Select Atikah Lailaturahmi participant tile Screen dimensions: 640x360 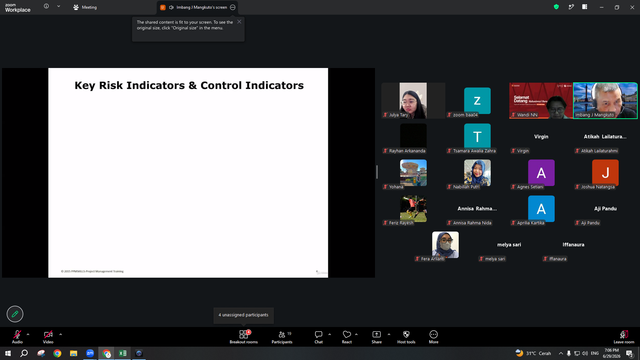[605, 137]
